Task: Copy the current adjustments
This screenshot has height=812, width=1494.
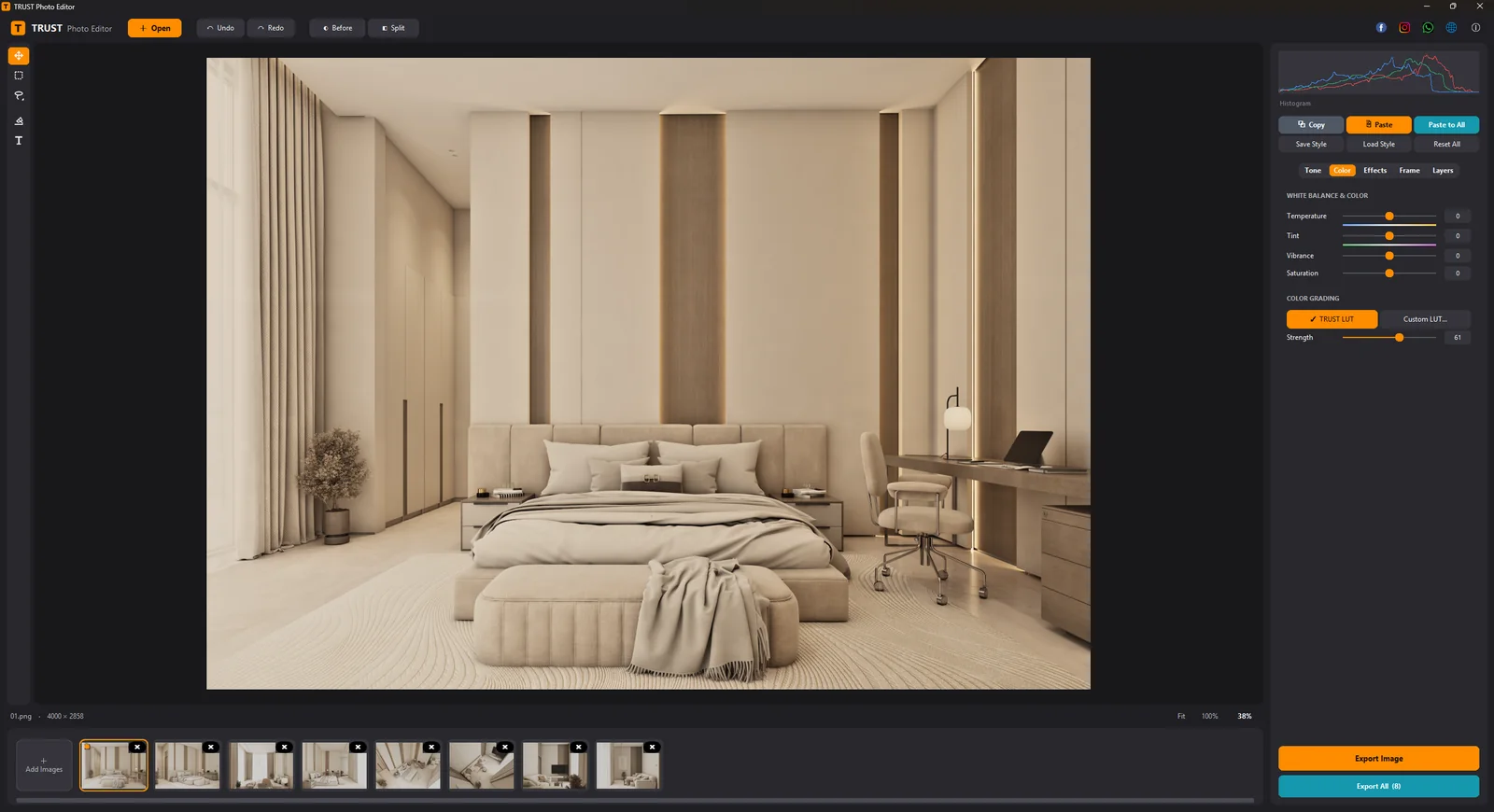Action: 1311,124
